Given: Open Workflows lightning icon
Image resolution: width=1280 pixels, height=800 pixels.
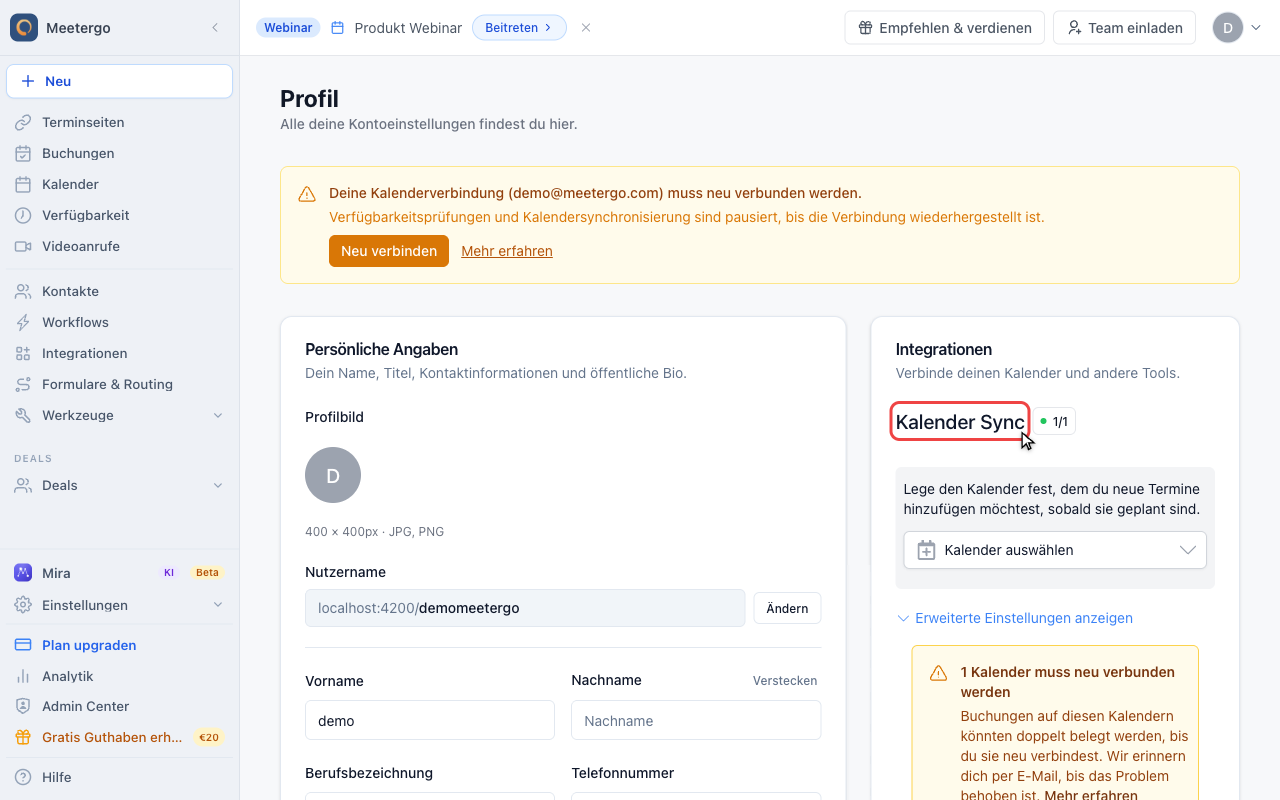Looking at the screenshot, I should (x=23, y=322).
